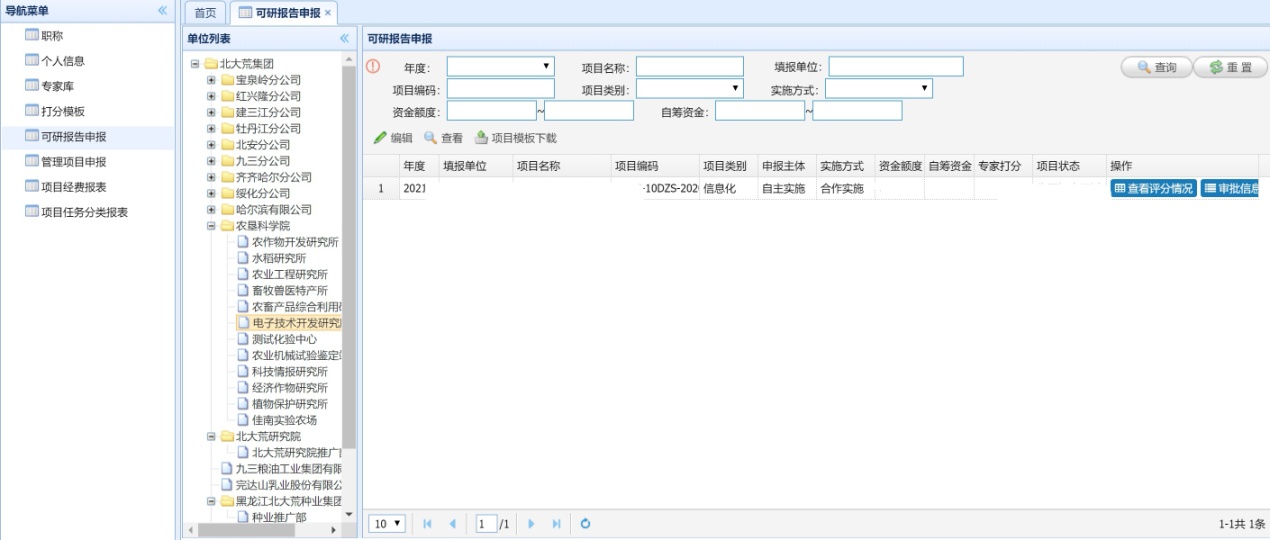
Task: Go to previous page of results
Action: [x=452, y=523]
